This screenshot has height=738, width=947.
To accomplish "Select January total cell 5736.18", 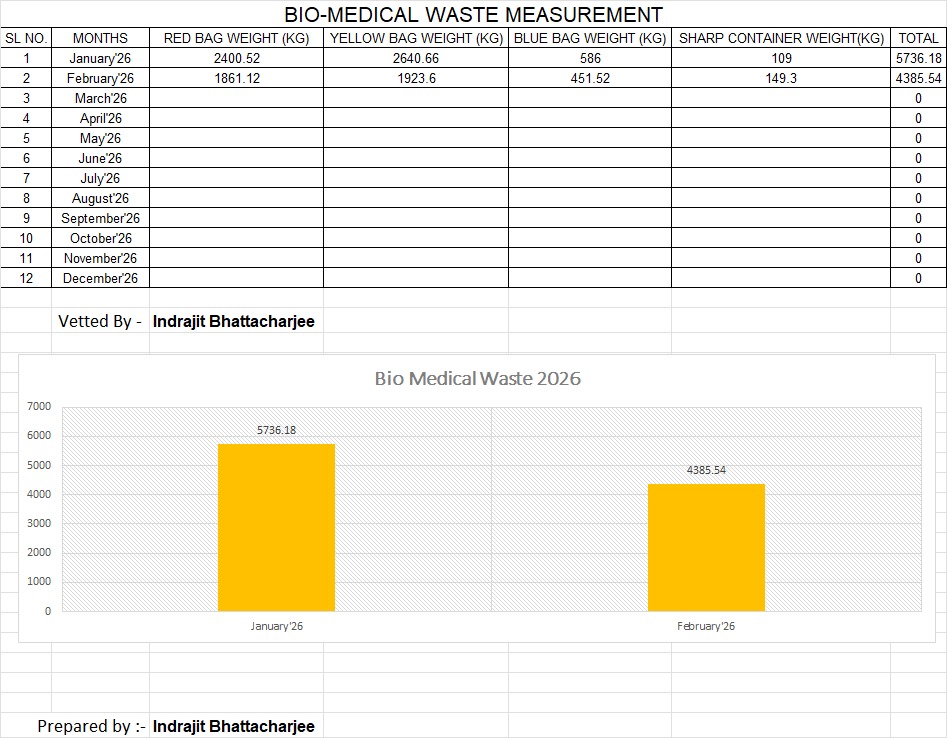I will 918,58.
